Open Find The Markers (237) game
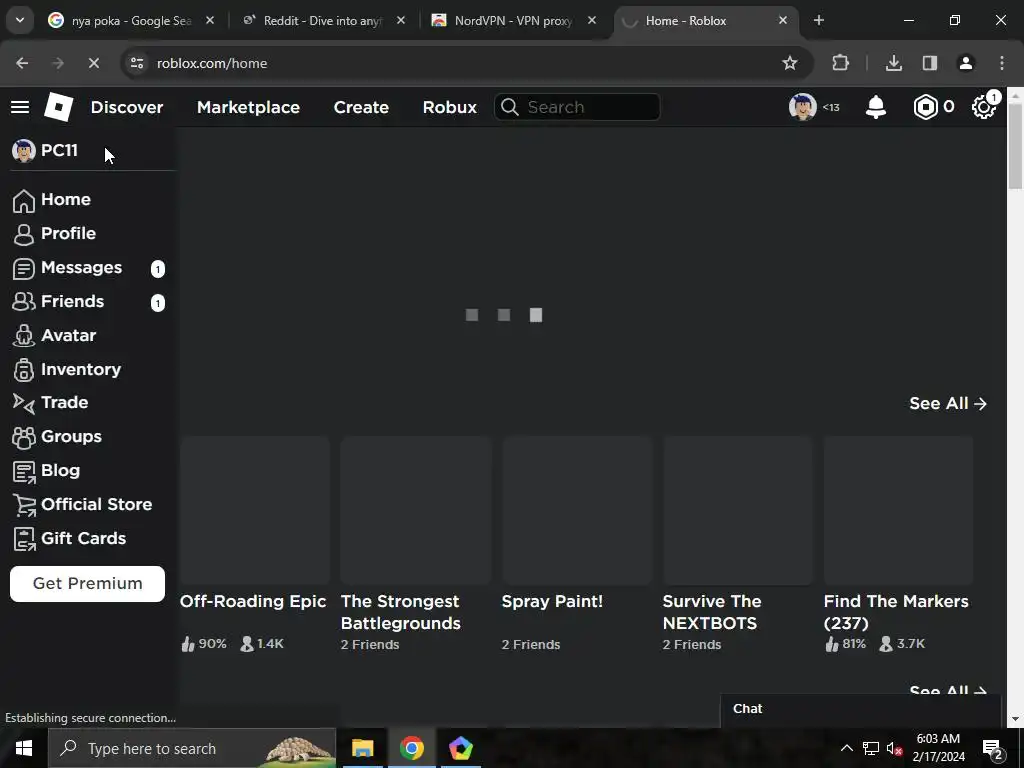Image resolution: width=1024 pixels, height=768 pixels. point(899,543)
